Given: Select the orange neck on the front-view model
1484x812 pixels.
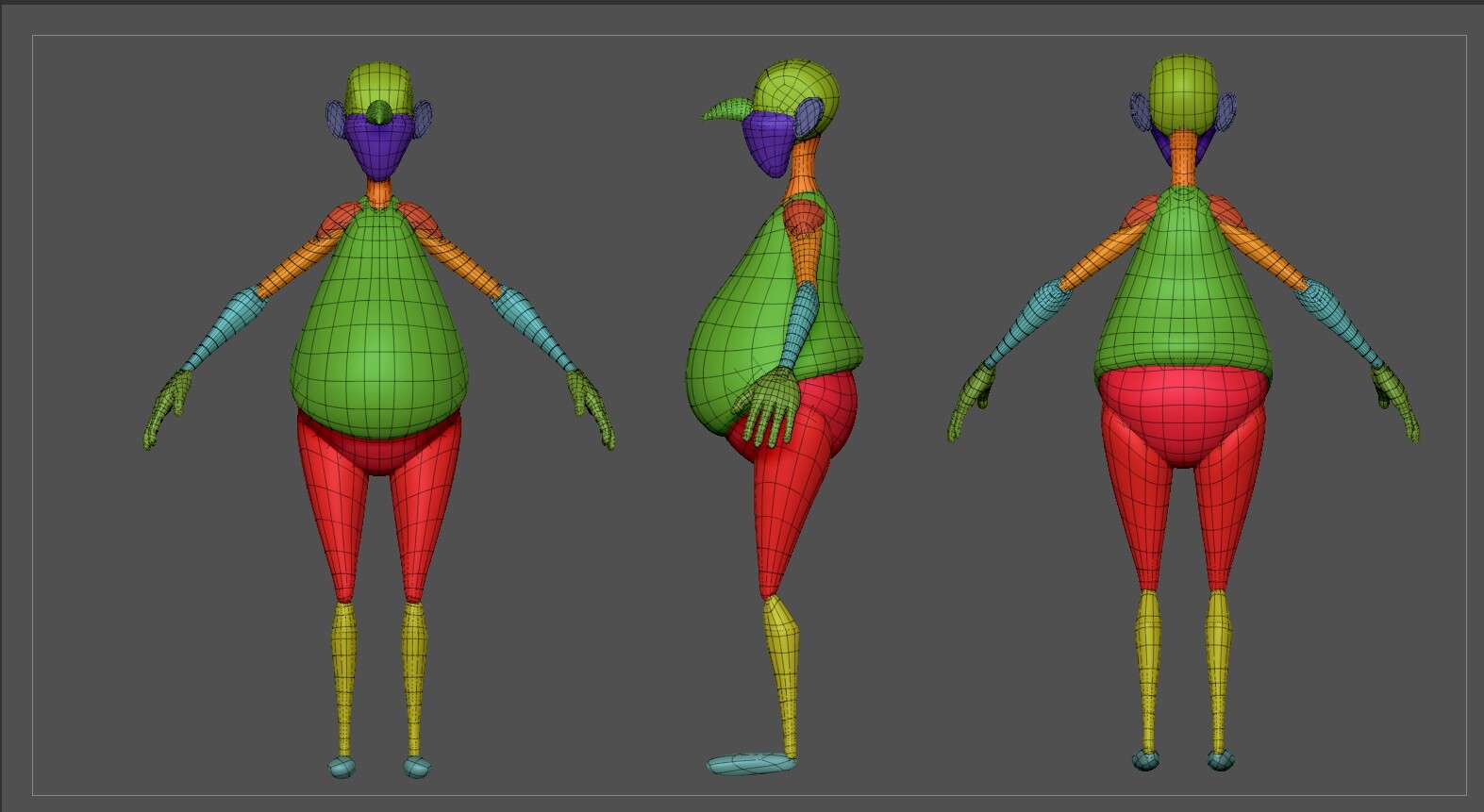Looking at the screenshot, I should 378,195.
